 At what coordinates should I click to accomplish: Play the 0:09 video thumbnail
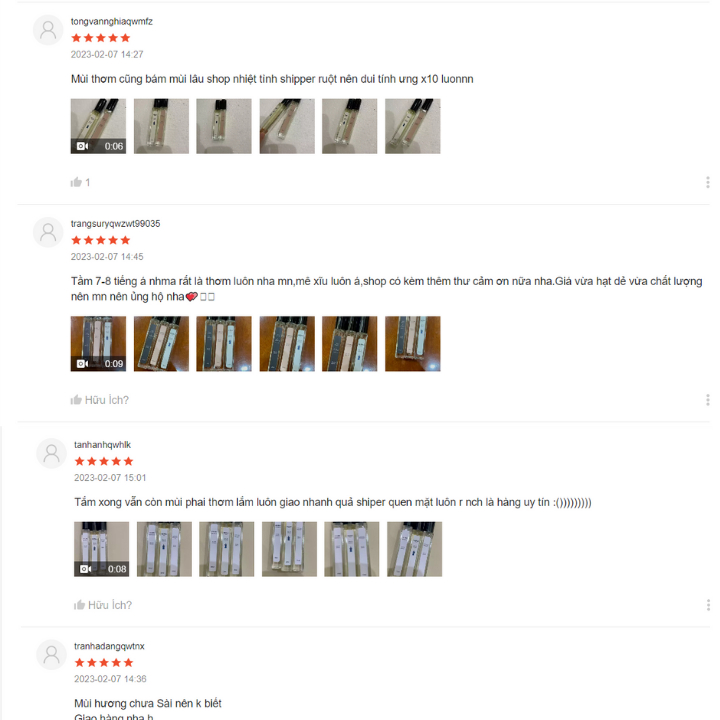(x=98, y=344)
